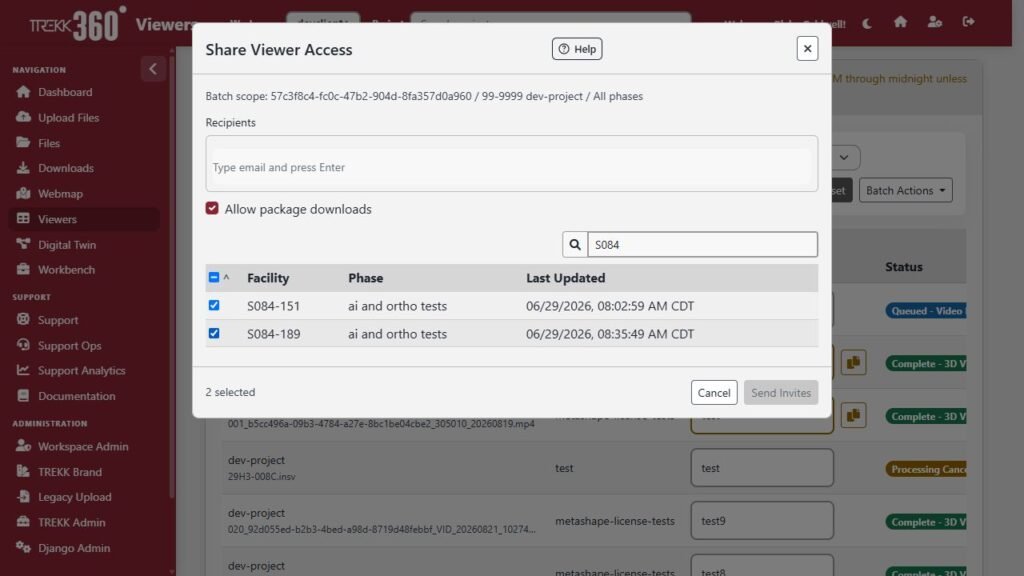Sort facilities using header caret
The width and height of the screenshot is (1024, 576).
pyautogui.click(x=227, y=277)
